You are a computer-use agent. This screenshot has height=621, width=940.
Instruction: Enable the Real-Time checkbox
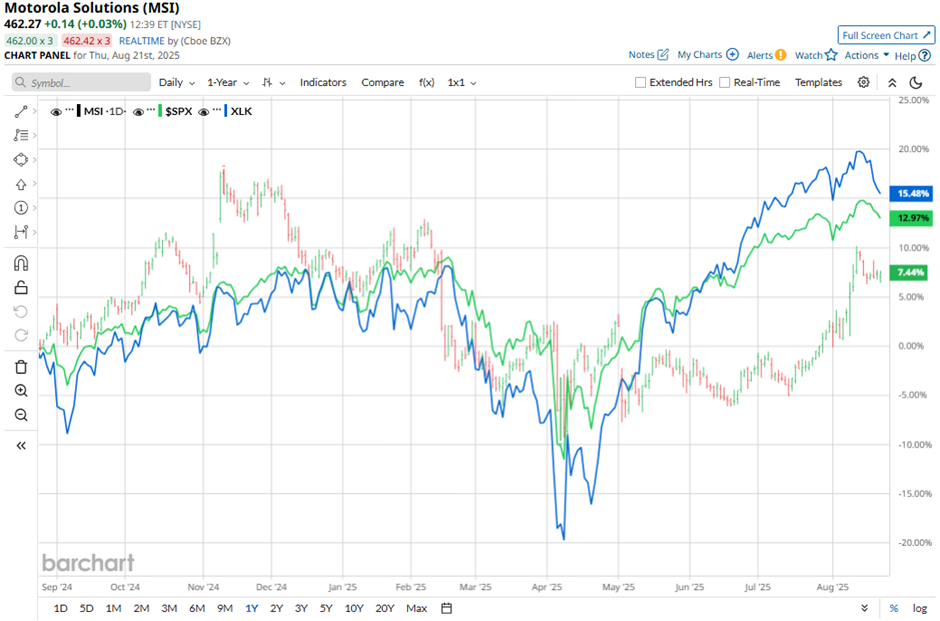pyautogui.click(x=725, y=83)
